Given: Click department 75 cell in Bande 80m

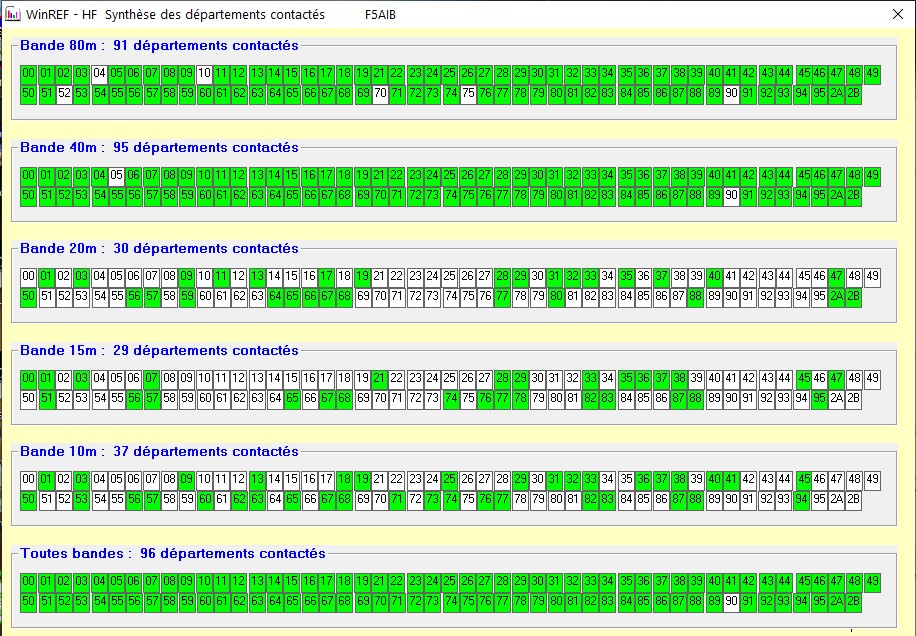Looking at the screenshot, I should 467,94.
